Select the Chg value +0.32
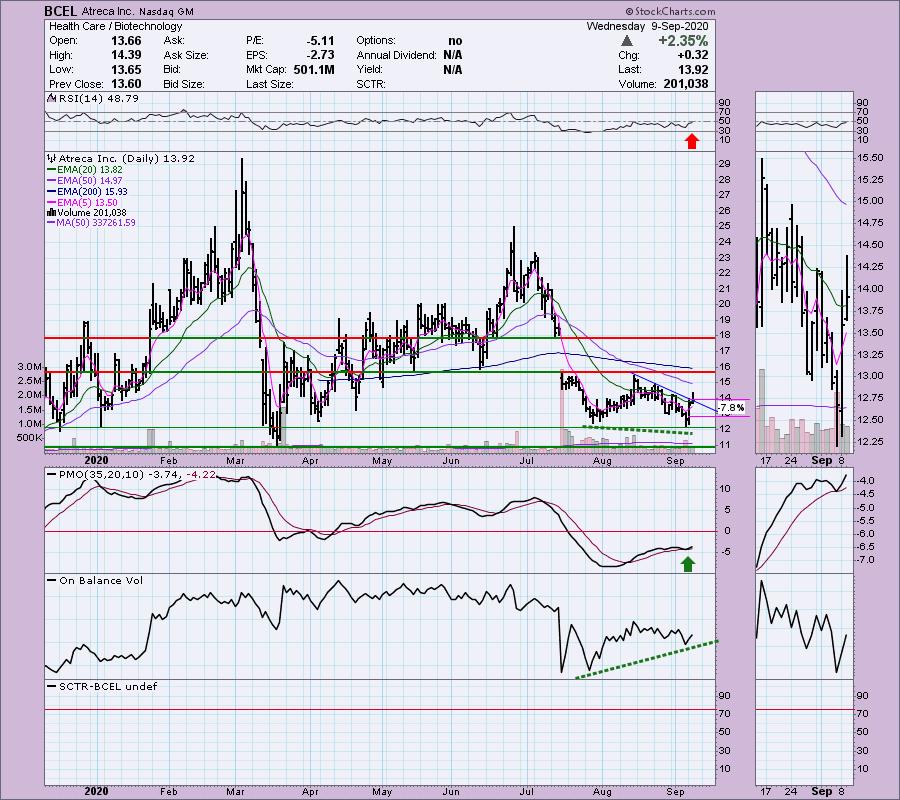Viewport: 900px width, 800px height. [693, 55]
